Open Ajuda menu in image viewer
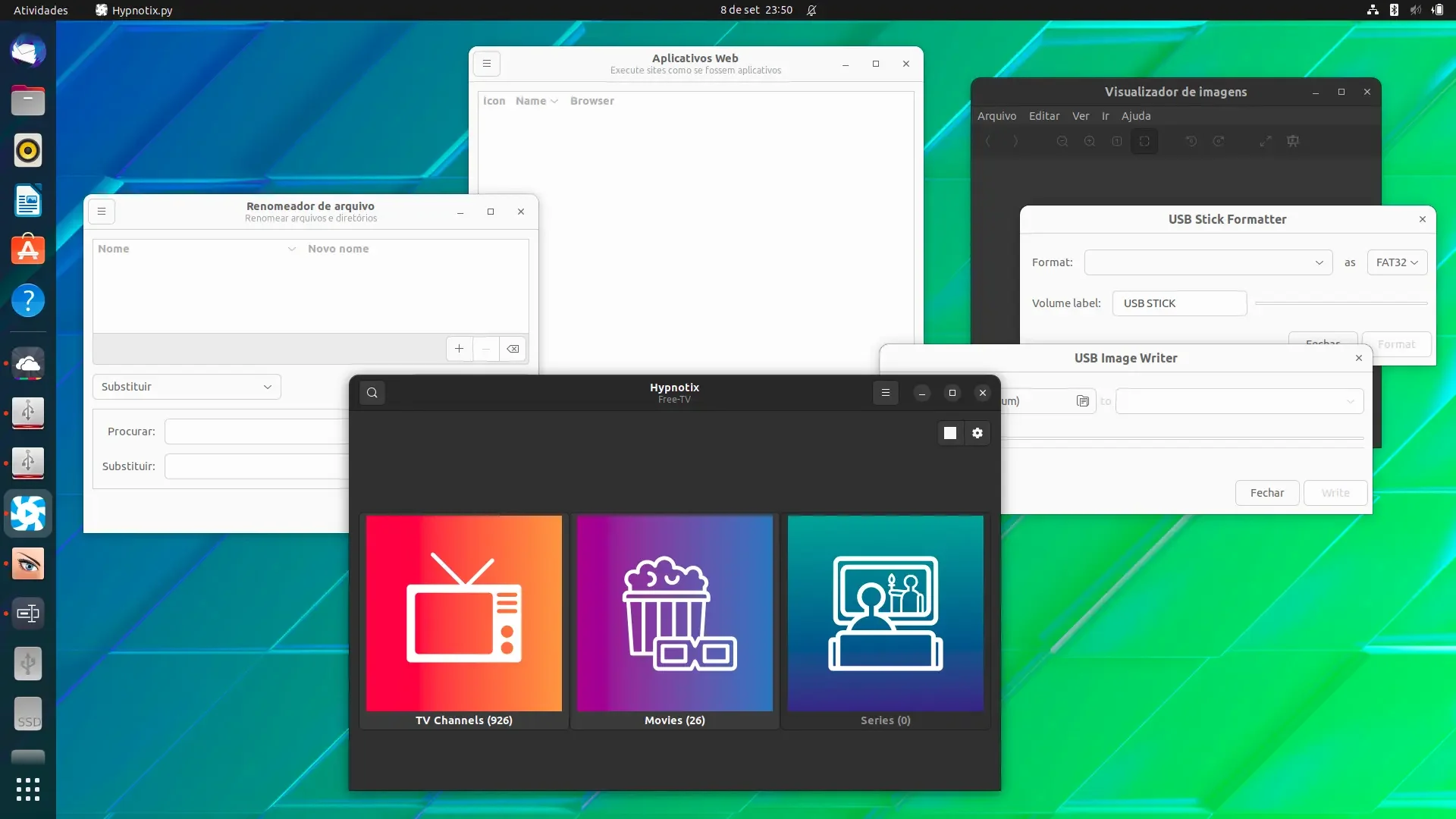The width and height of the screenshot is (1456, 819). tap(1136, 116)
